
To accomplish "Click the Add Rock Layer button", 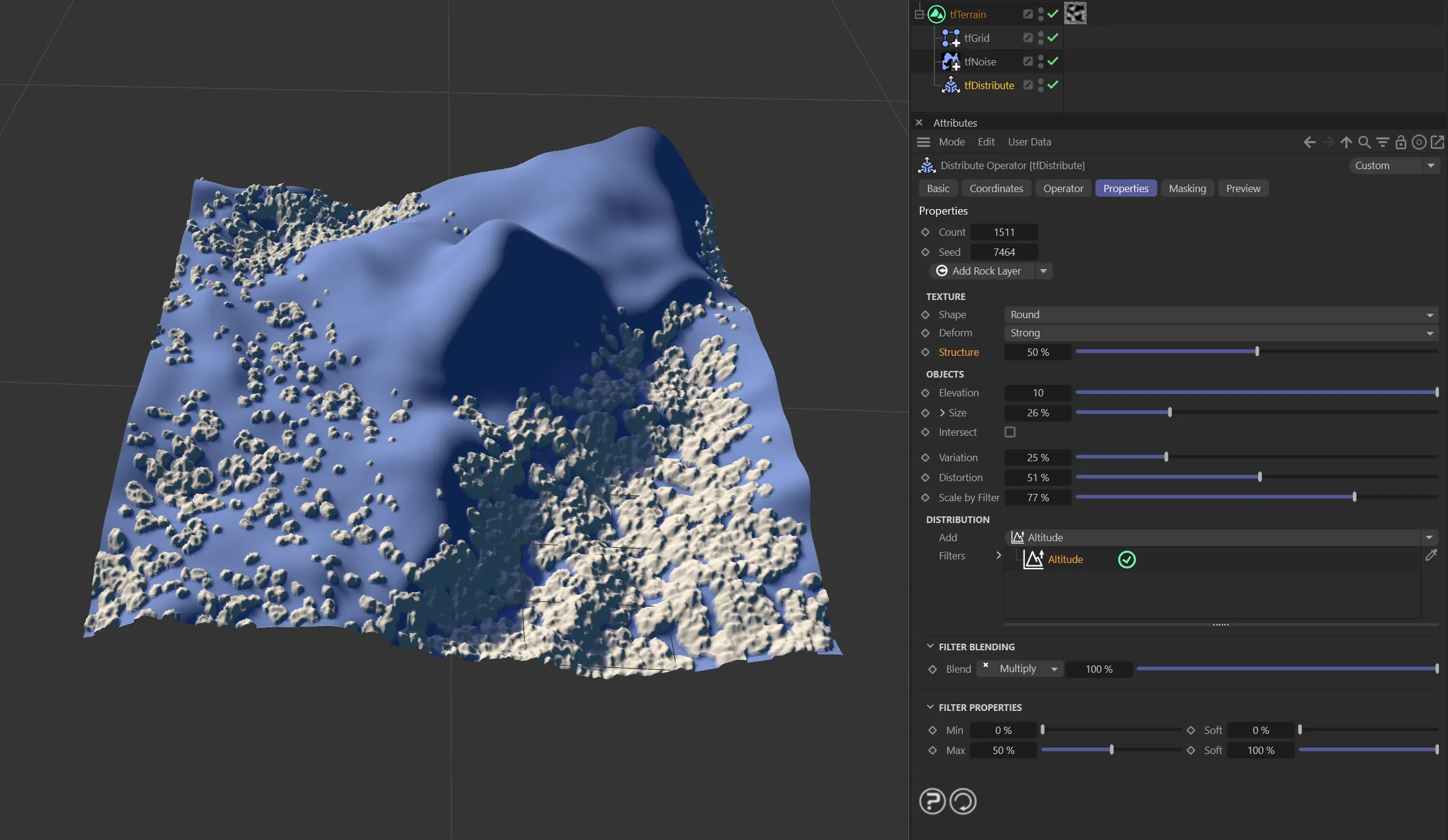I will [986, 271].
